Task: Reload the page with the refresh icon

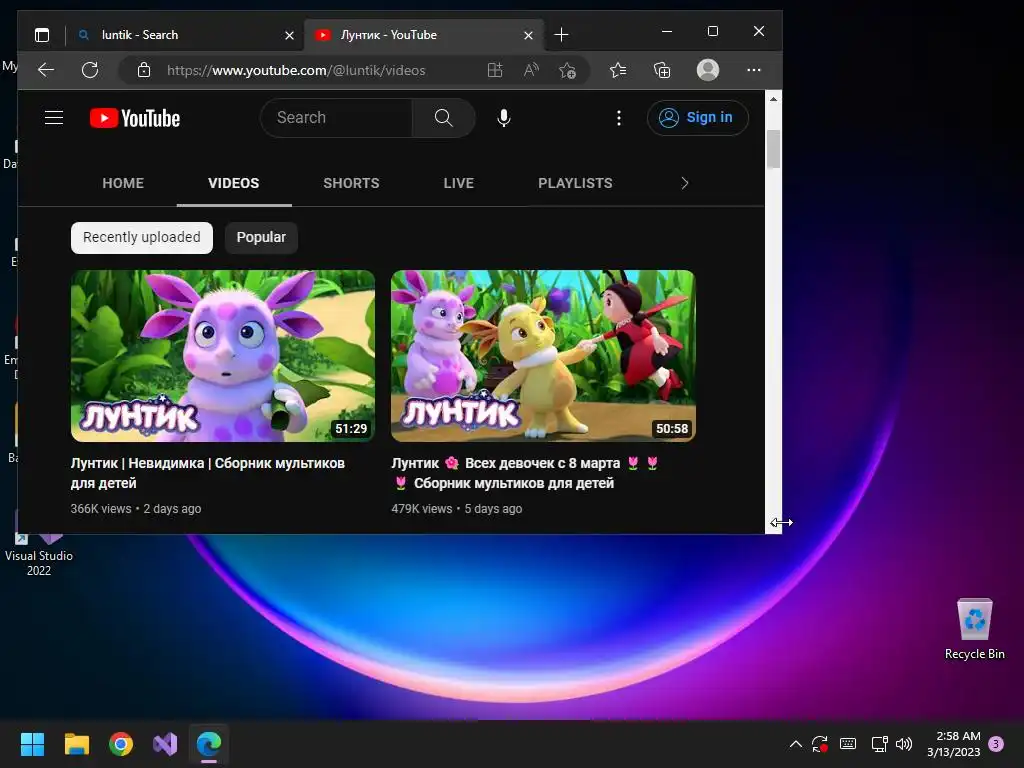Action: tap(90, 70)
